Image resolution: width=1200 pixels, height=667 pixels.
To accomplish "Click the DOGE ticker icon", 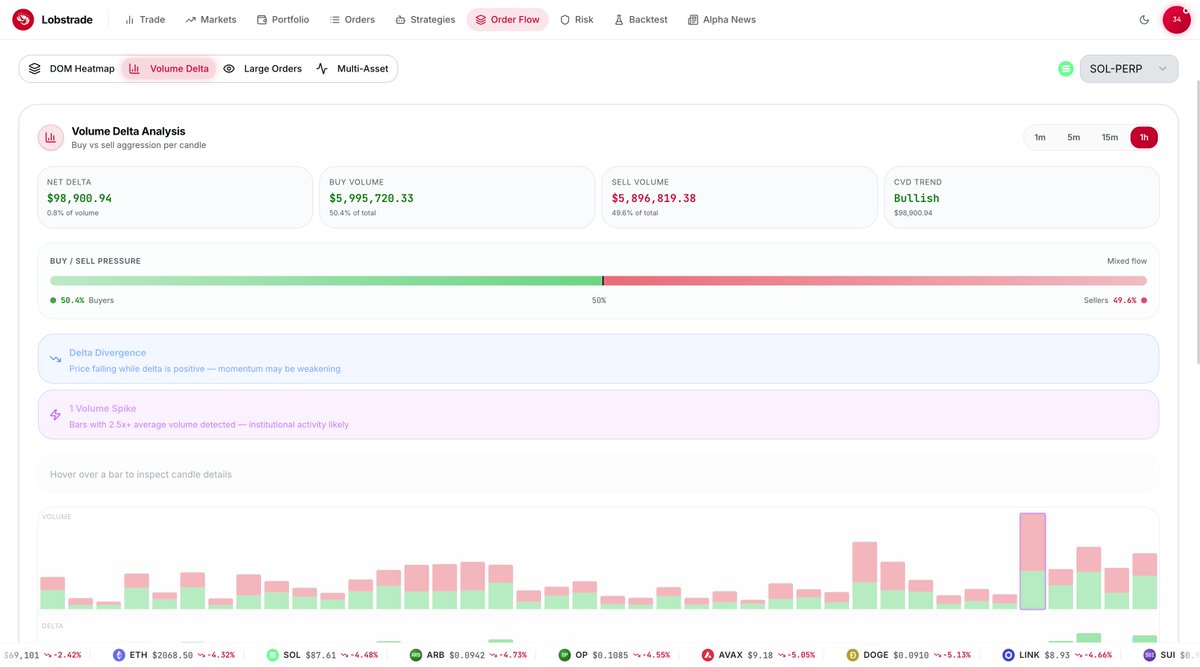I will coord(852,655).
